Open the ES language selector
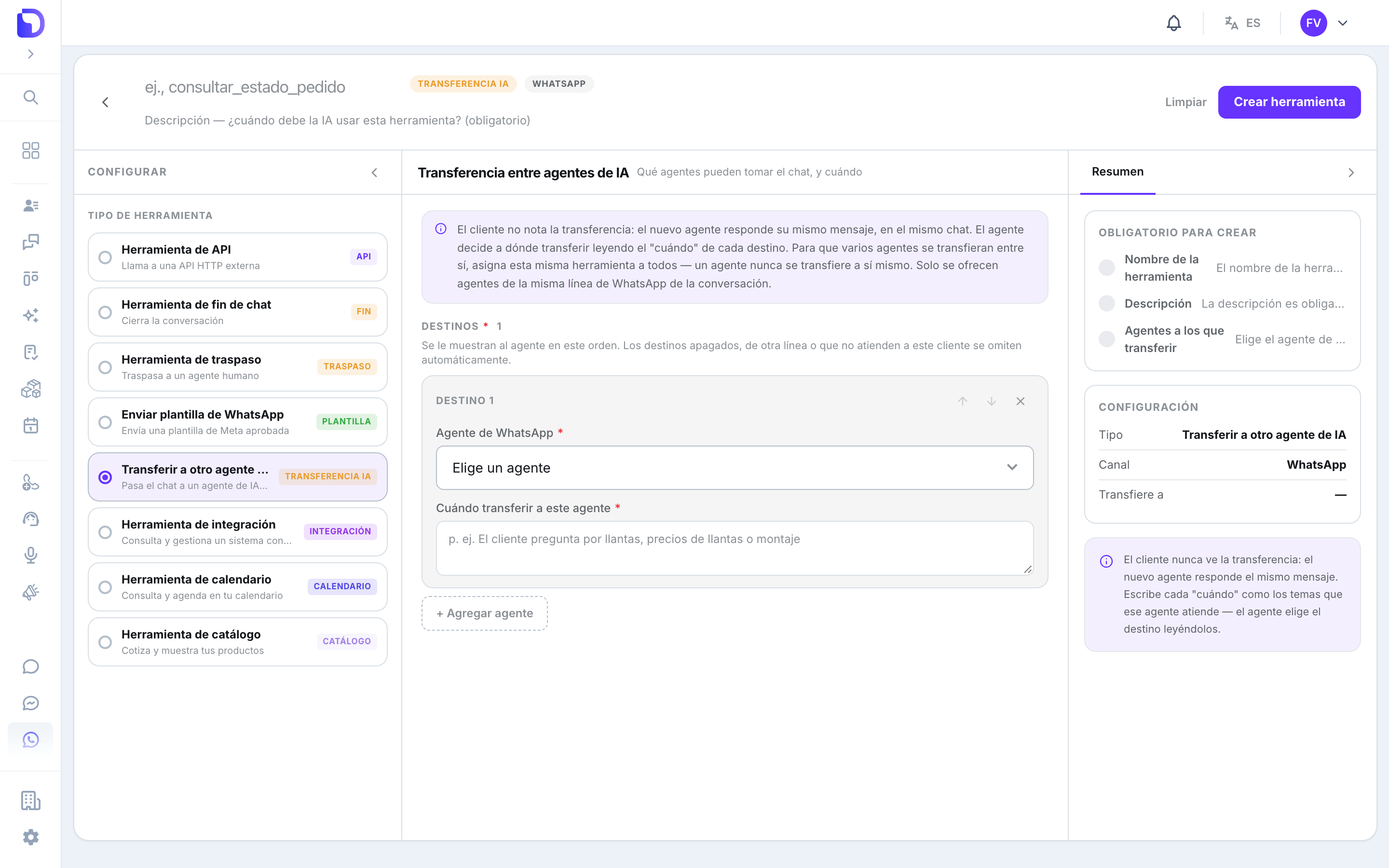The width and height of the screenshot is (1389, 868). pos(1243,23)
